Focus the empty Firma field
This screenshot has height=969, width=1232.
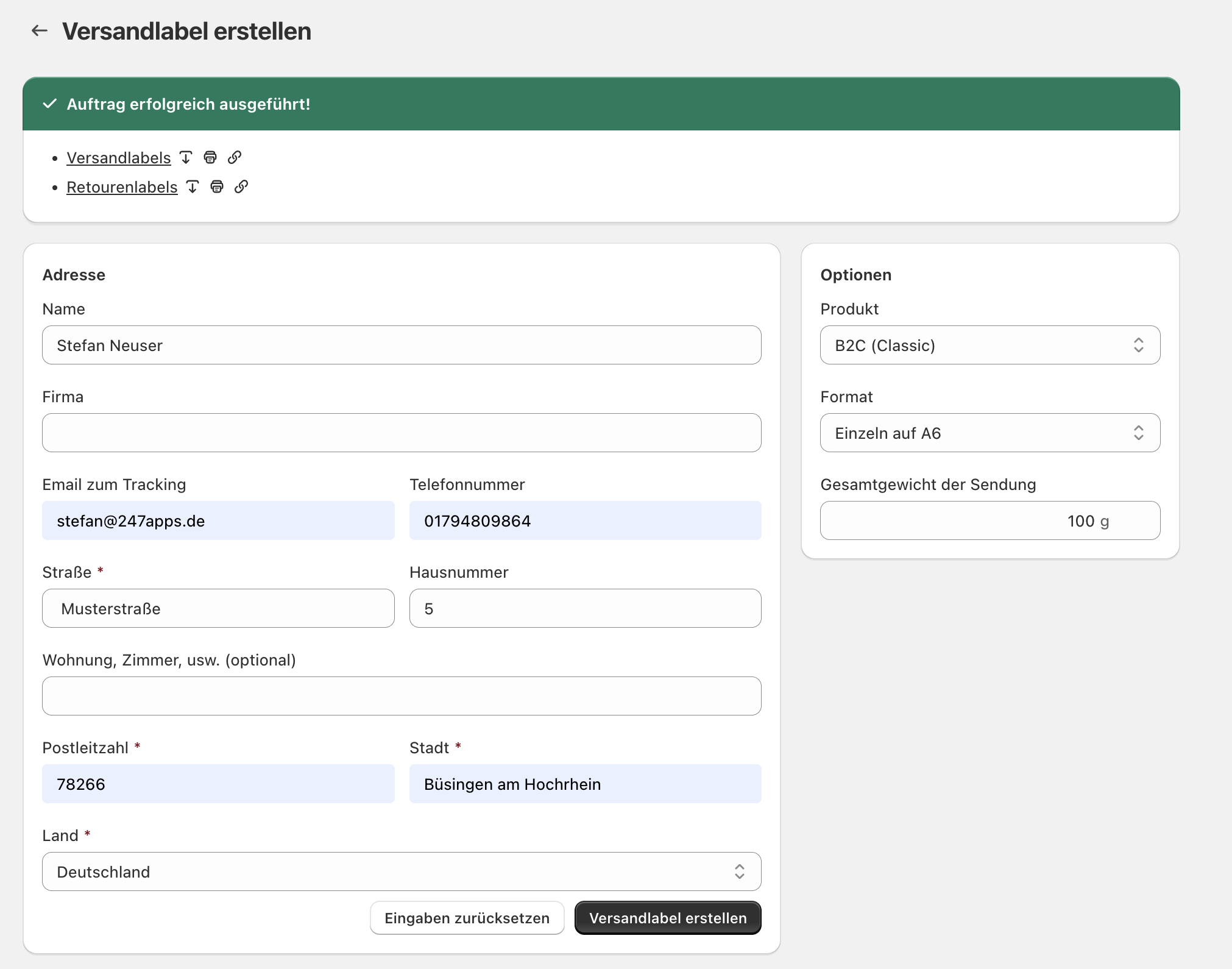coord(401,433)
